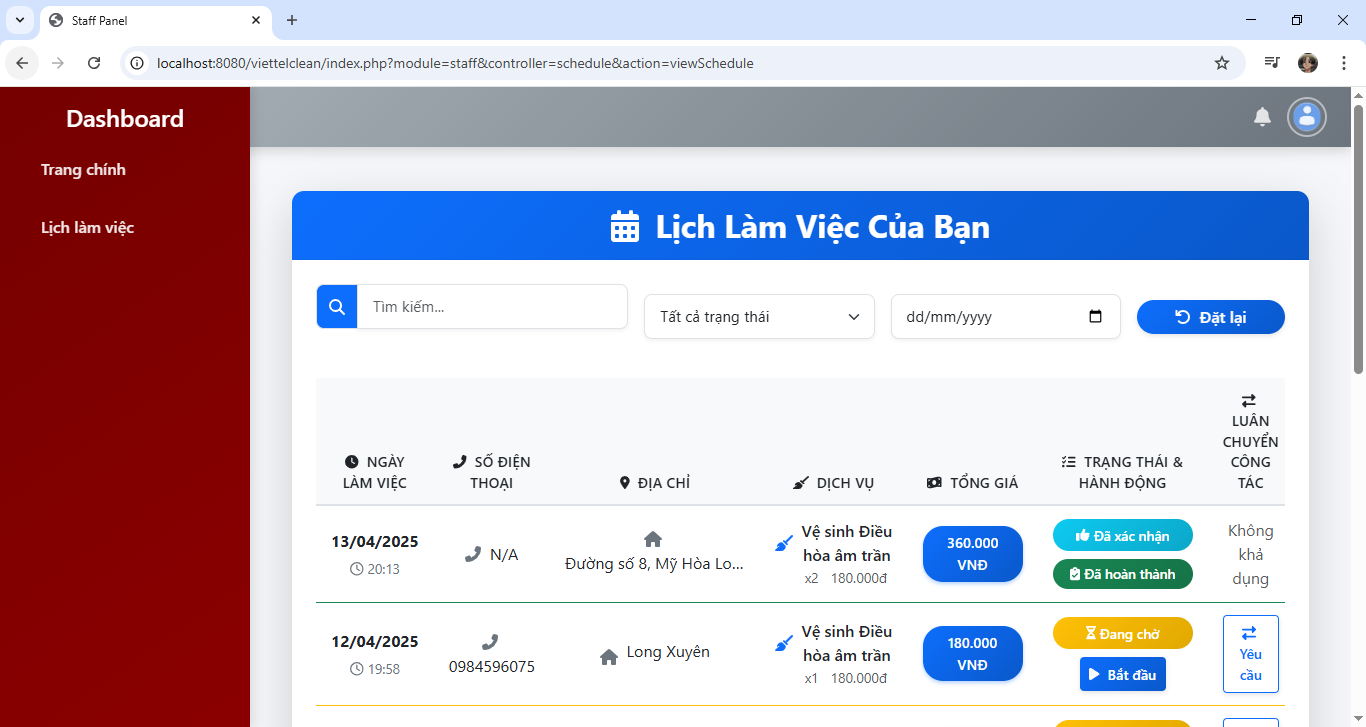Open the browser media control icon
Image resolution: width=1366 pixels, height=727 pixels.
click(x=1272, y=63)
